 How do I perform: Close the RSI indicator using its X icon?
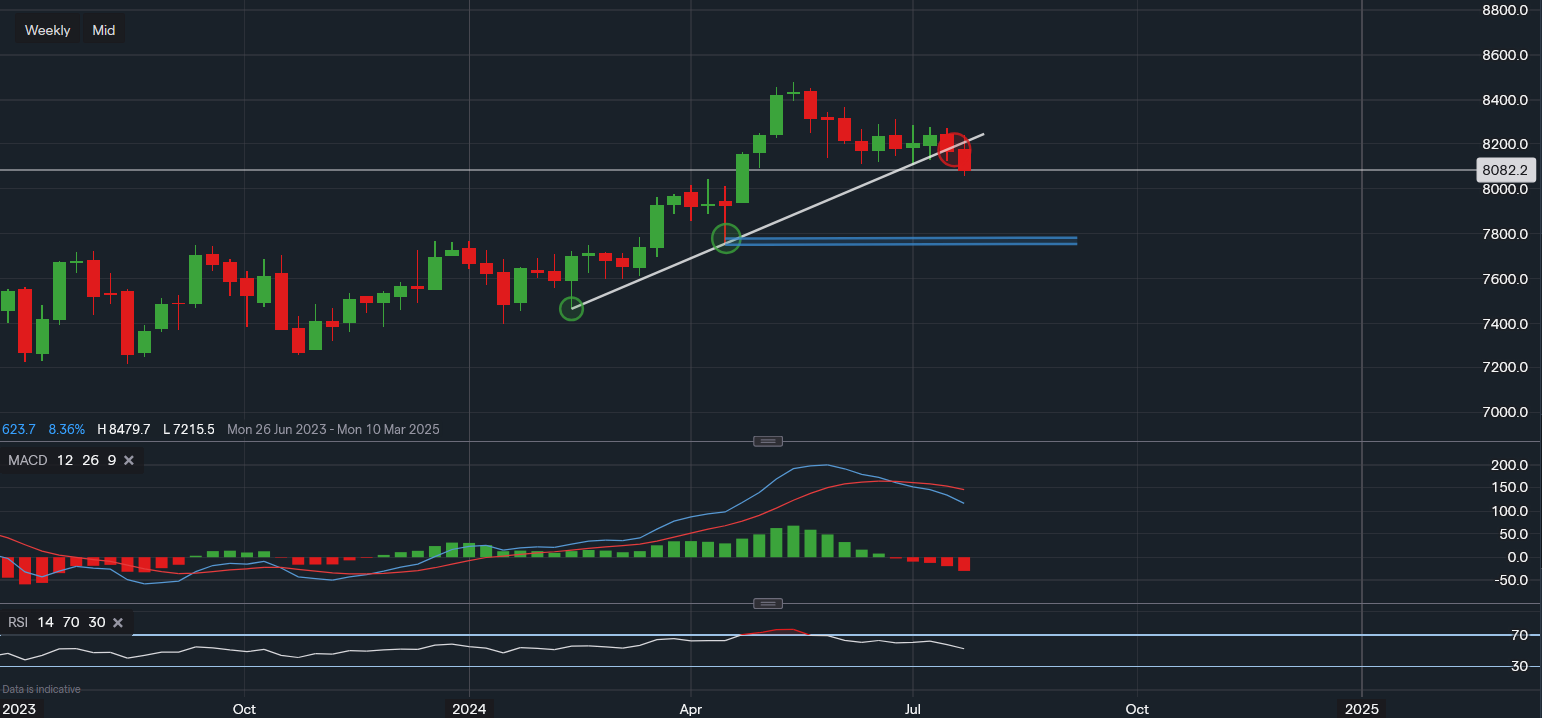click(x=118, y=622)
